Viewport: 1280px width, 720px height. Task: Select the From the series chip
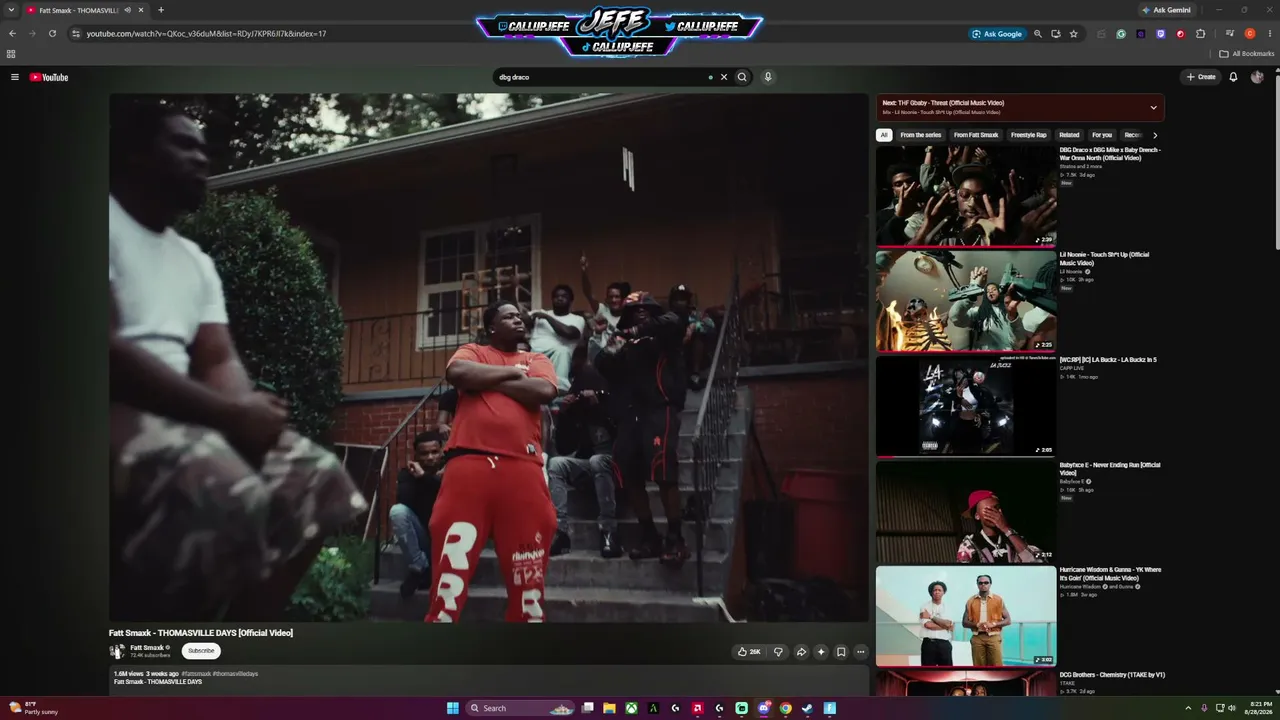[x=920, y=135]
